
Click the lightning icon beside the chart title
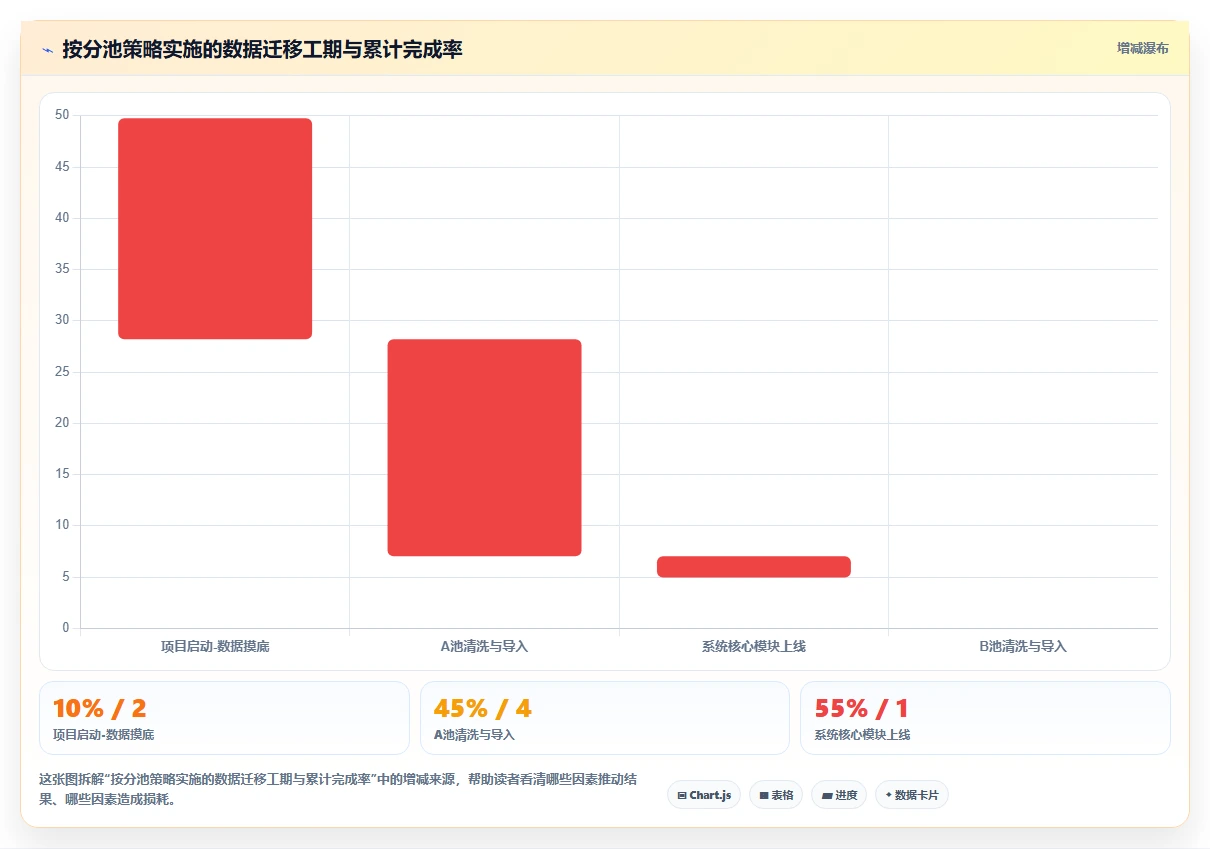(x=47, y=50)
